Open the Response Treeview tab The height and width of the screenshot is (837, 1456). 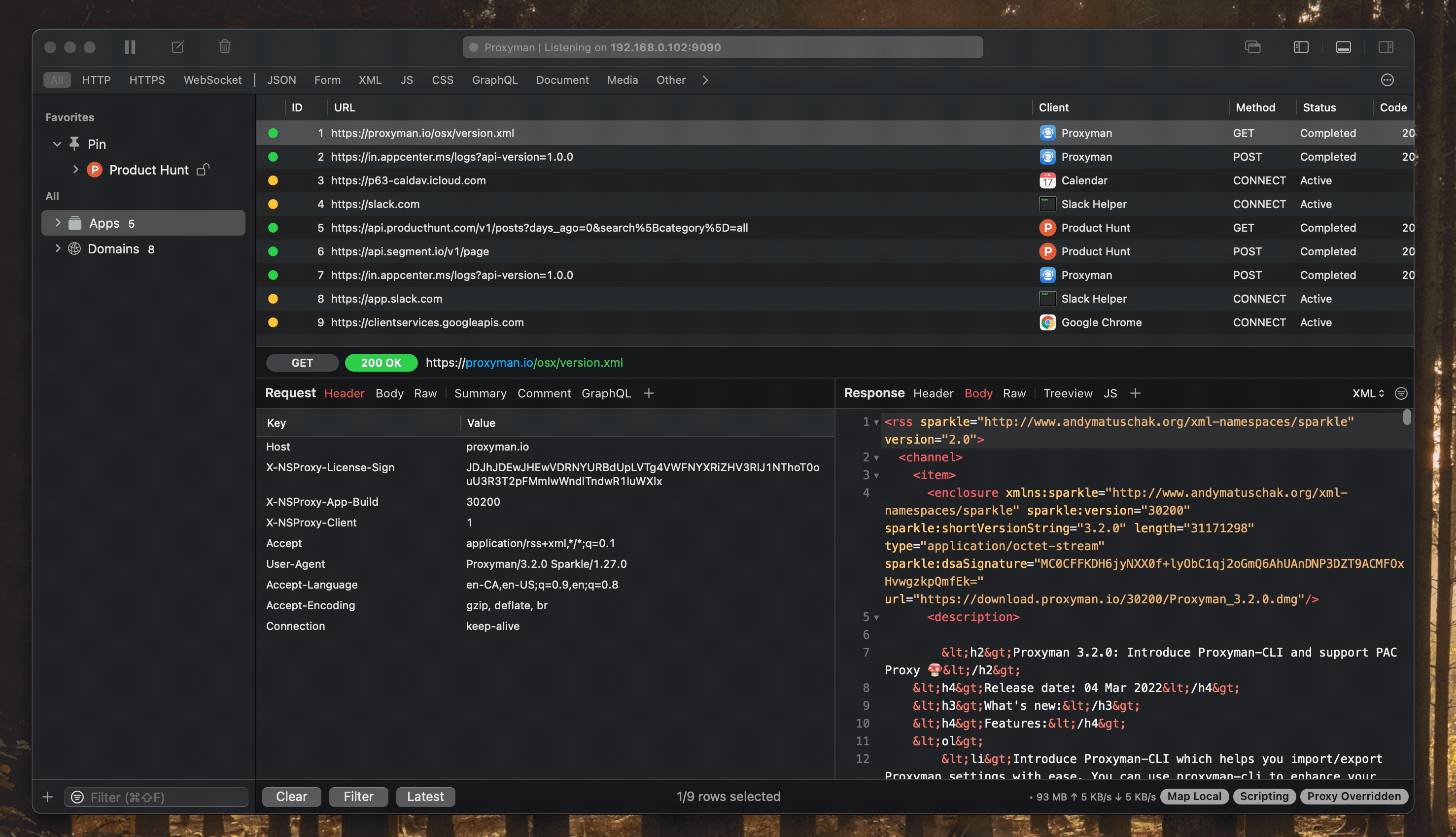[x=1068, y=393]
